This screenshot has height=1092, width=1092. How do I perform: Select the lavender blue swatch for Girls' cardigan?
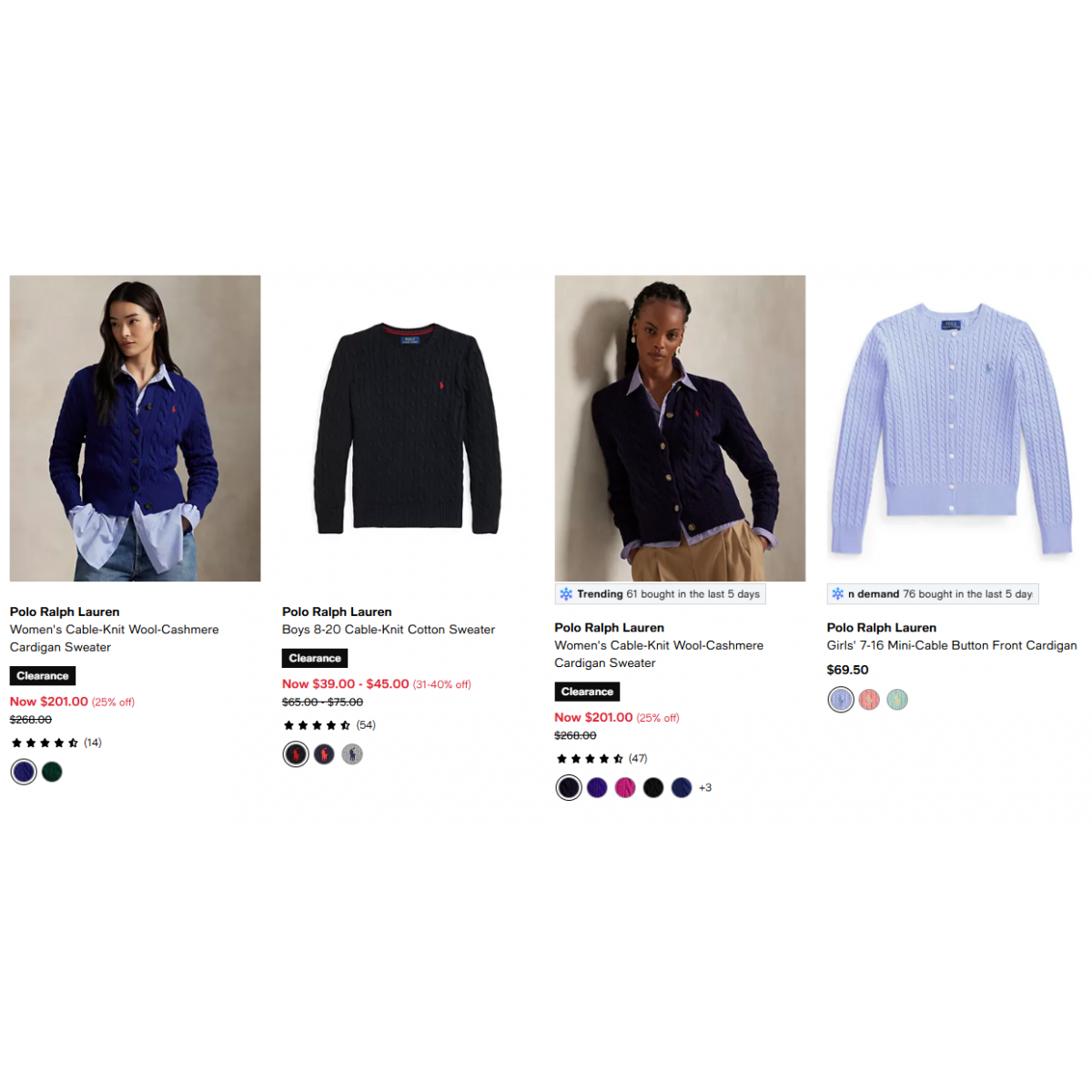tap(841, 700)
